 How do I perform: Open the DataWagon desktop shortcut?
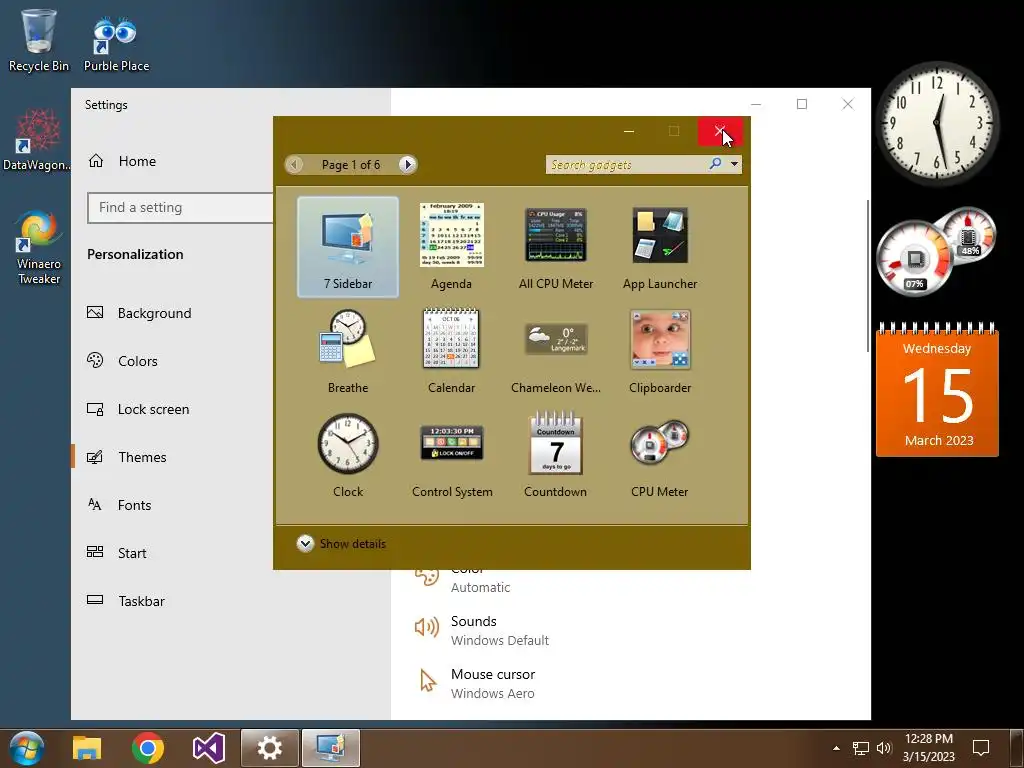[37, 139]
